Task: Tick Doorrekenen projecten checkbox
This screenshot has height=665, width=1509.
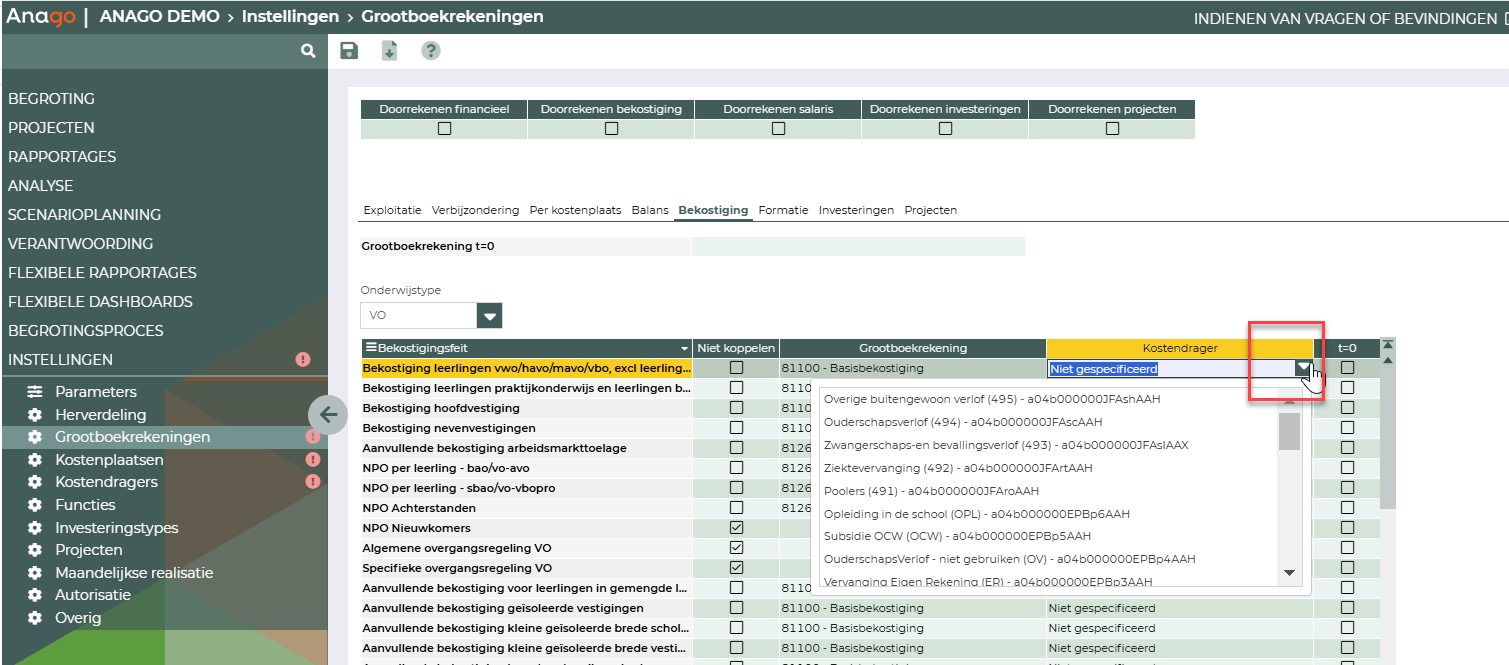Action: (1112, 129)
